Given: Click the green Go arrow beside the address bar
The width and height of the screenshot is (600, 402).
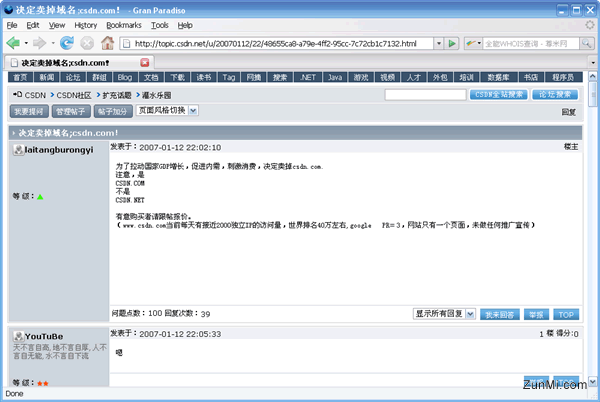Looking at the screenshot, I should click(x=452, y=43).
